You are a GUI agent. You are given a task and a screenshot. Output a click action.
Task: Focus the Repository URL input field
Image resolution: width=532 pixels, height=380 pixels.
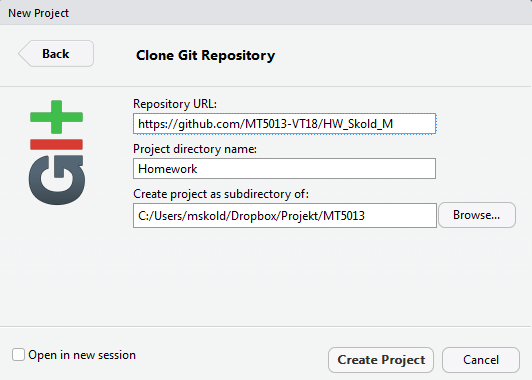(x=284, y=124)
